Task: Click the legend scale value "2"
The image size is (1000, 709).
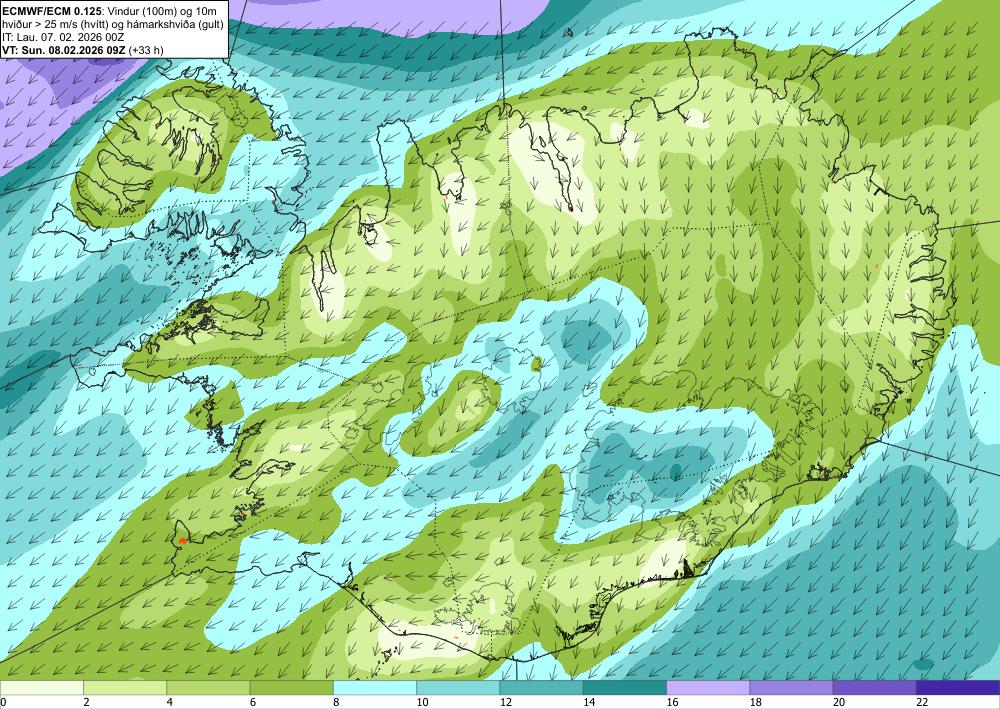Action: pos(86,702)
